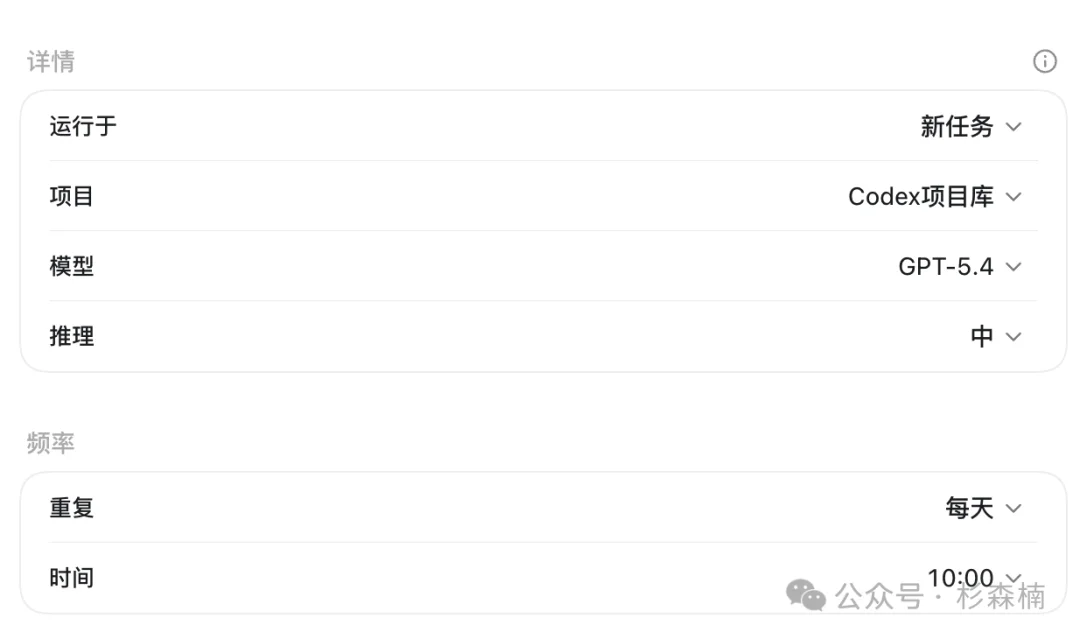Click the chevron beside Codex项目库
This screenshot has width=1080, height=639.
1013,197
